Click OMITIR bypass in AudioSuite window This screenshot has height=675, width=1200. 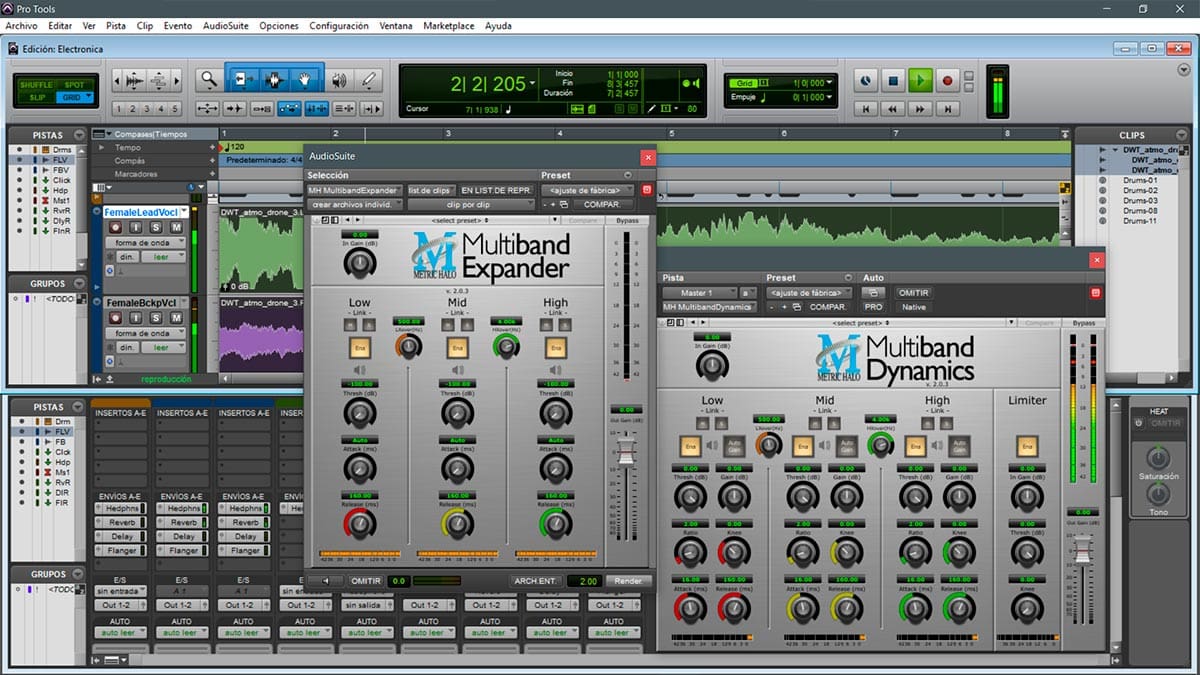366,581
